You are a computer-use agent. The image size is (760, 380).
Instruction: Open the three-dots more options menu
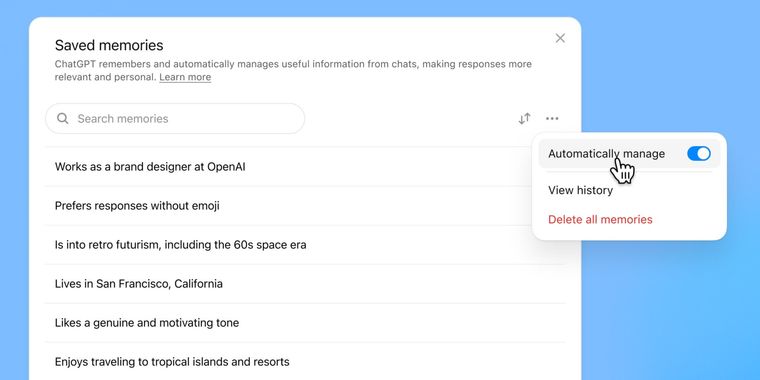tap(552, 119)
